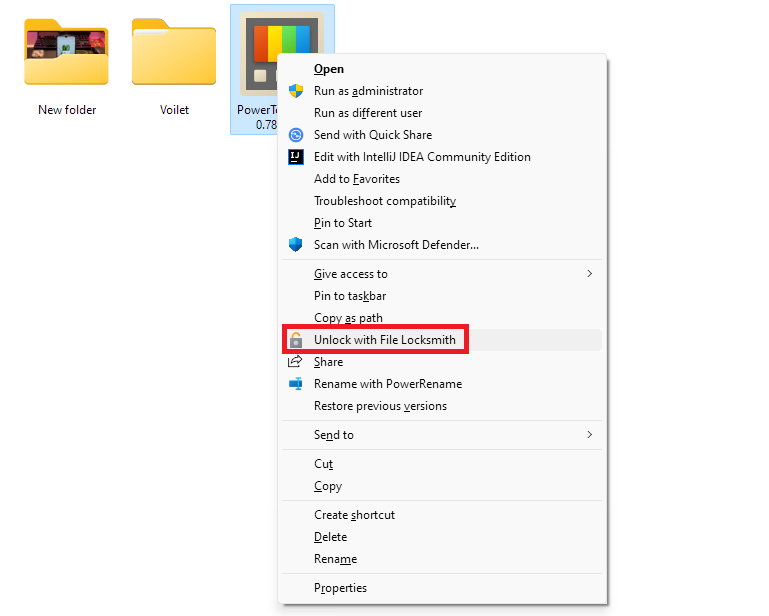Expand the Give access to submenu arrow
This screenshot has width=769, height=616.
(x=589, y=274)
